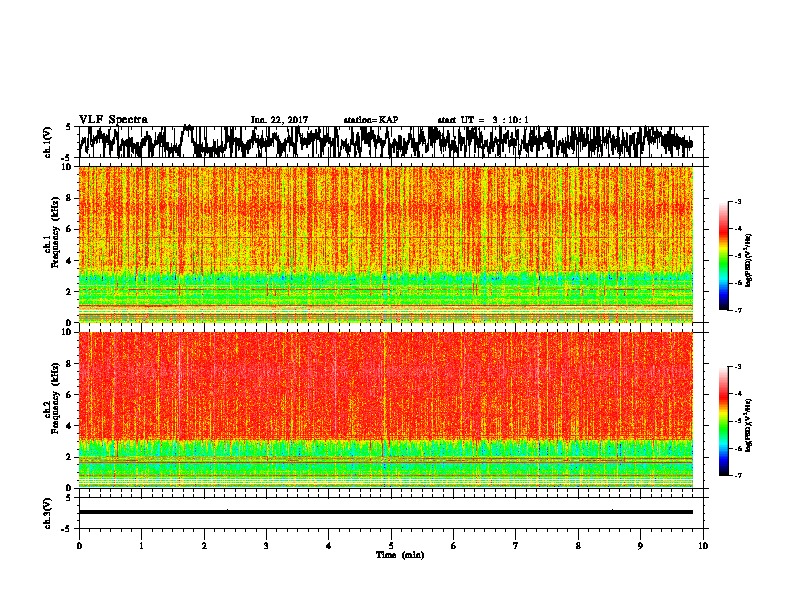Click the "-3" label on ch.1 colorbar
Viewport: 792px width, 612px height.
738,201
